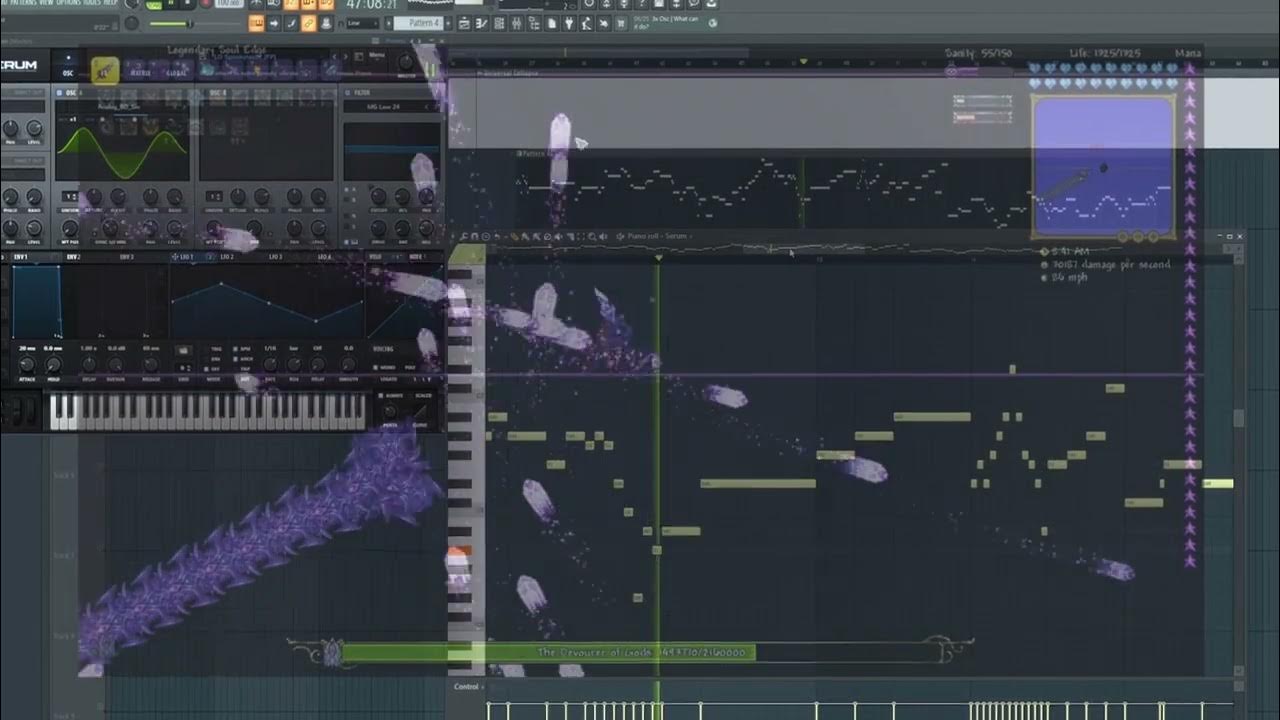Image resolution: width=1280 pixels, height=720 pixels.
Task: Switch to the ENV 2 tab
Action: point(74,257)
